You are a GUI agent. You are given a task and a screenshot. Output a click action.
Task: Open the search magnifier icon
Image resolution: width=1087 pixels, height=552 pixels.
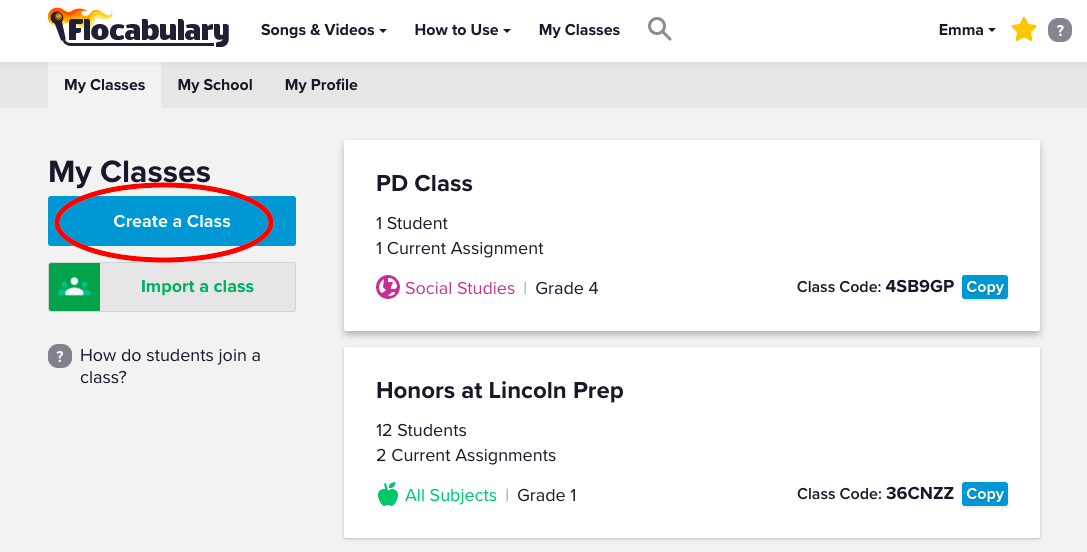click(x=659, y=29)
